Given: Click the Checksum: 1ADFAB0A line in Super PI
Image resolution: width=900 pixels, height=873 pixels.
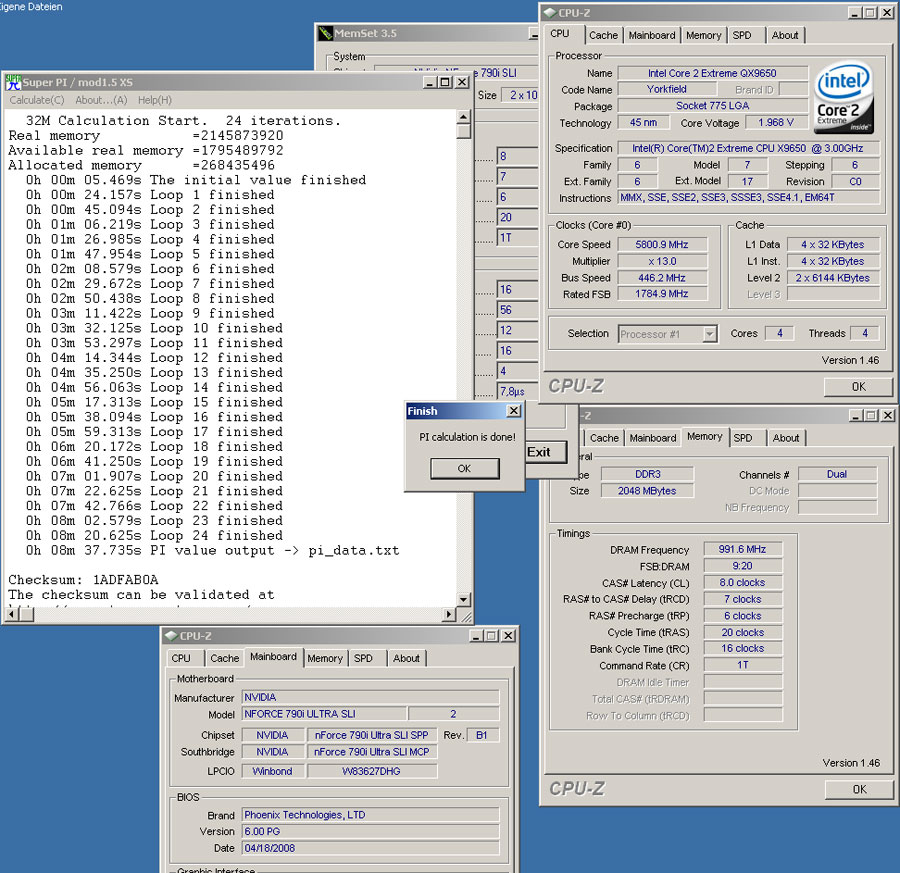Looking at the screenshot, I should tap(83, 580).
